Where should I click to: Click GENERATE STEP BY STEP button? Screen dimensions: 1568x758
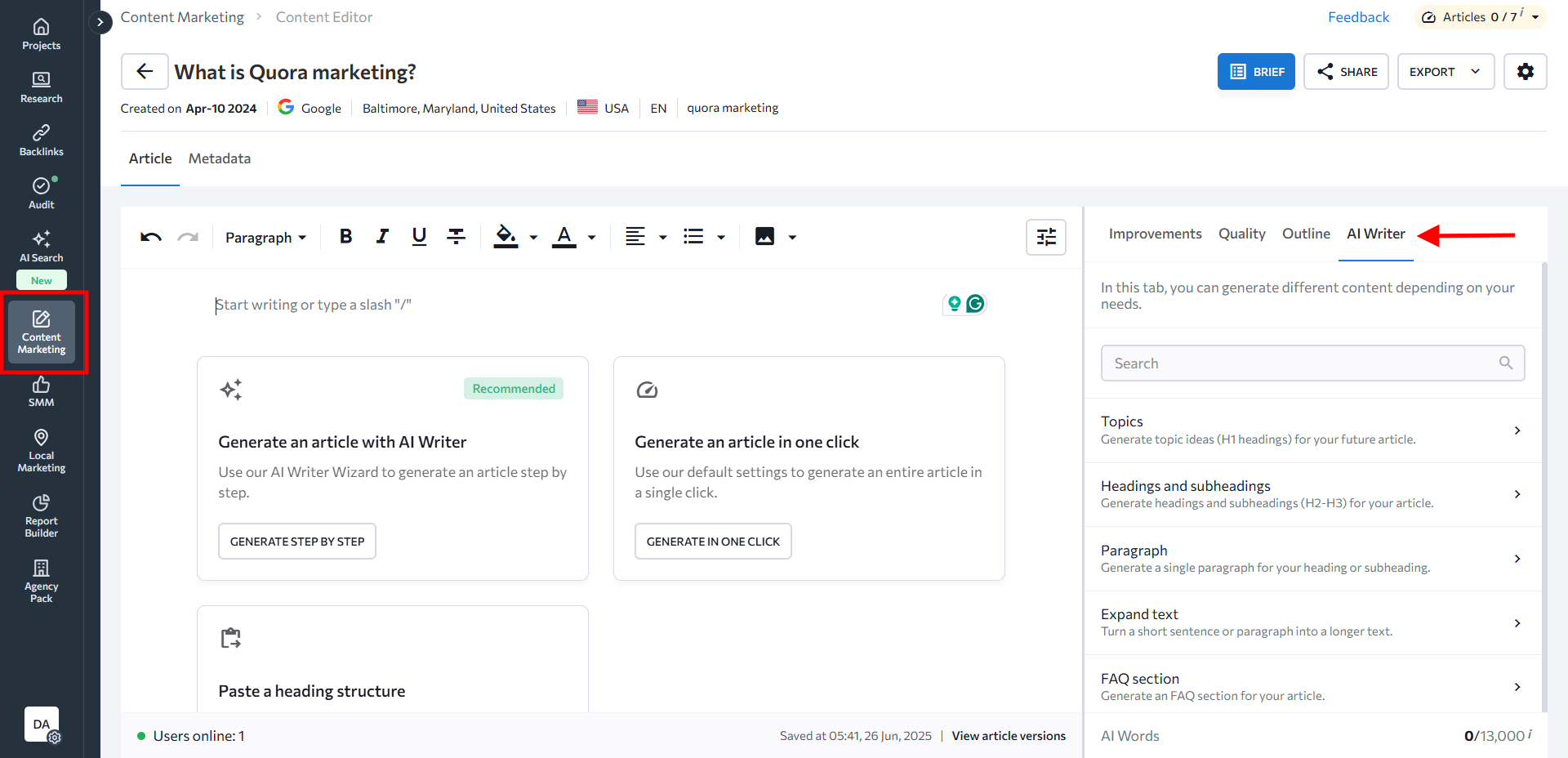(297, 542)
